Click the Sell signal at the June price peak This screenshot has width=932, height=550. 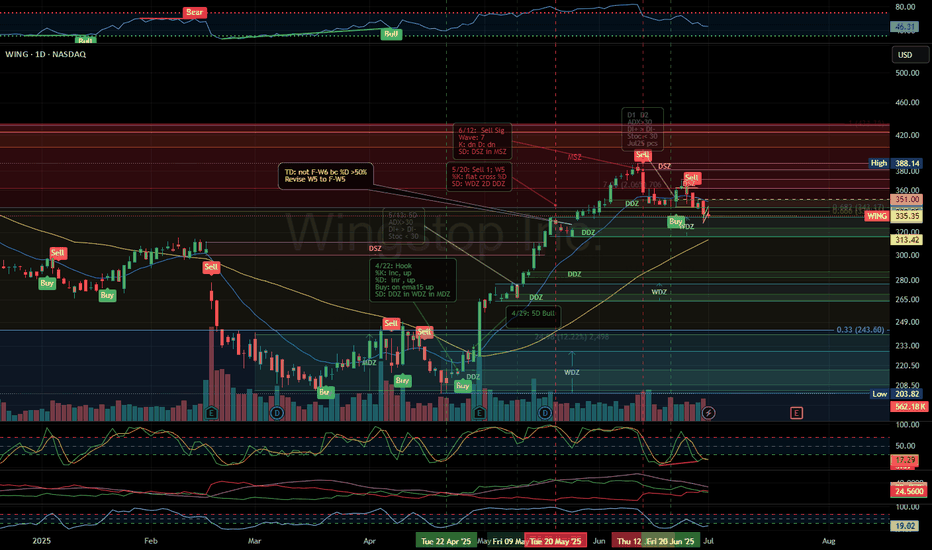coord(643,155)
